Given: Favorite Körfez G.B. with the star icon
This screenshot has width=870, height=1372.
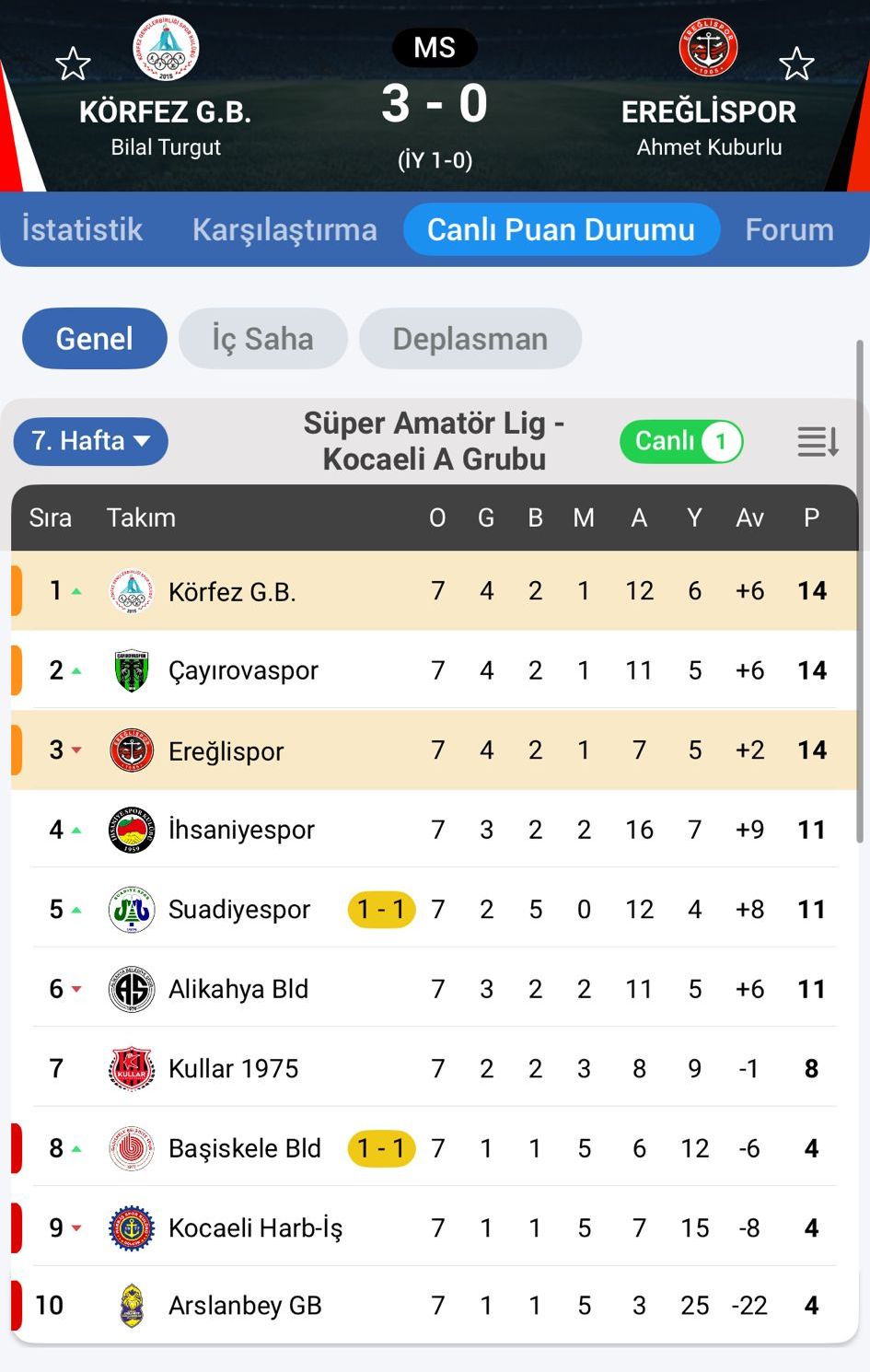Looking at the screenshot, I should point(73,64).
